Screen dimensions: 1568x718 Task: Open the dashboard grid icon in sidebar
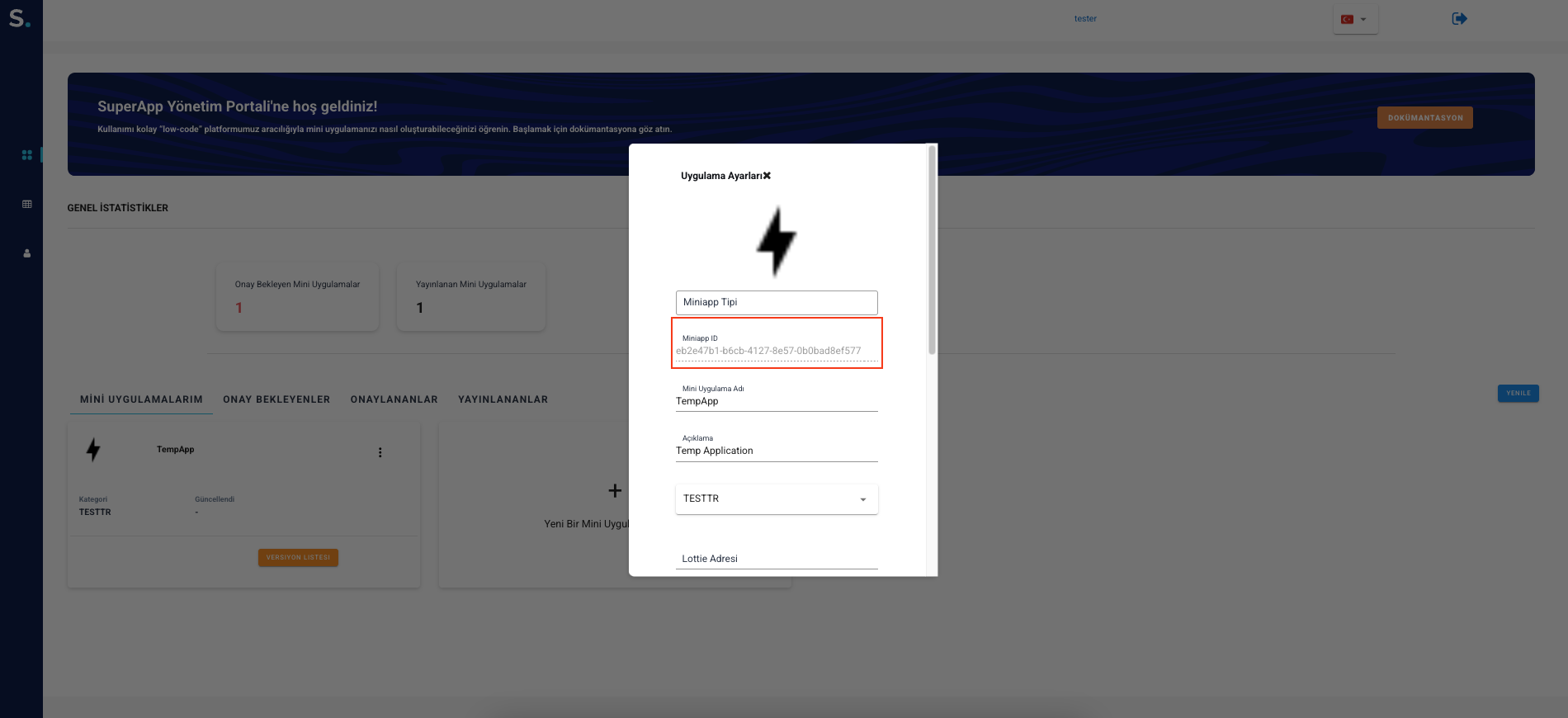pyautogui.click(x=27, y=155)
